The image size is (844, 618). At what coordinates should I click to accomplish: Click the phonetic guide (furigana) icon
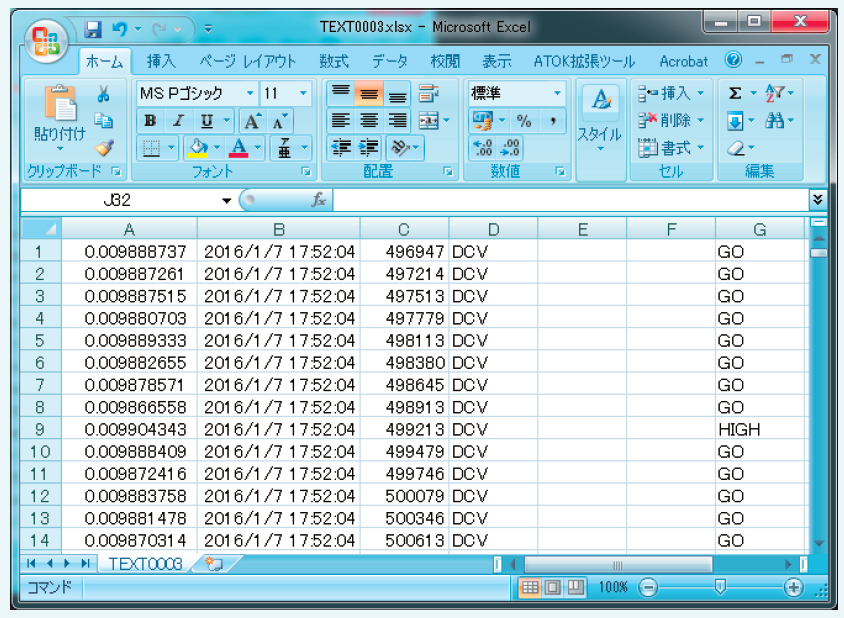point(285,148)
